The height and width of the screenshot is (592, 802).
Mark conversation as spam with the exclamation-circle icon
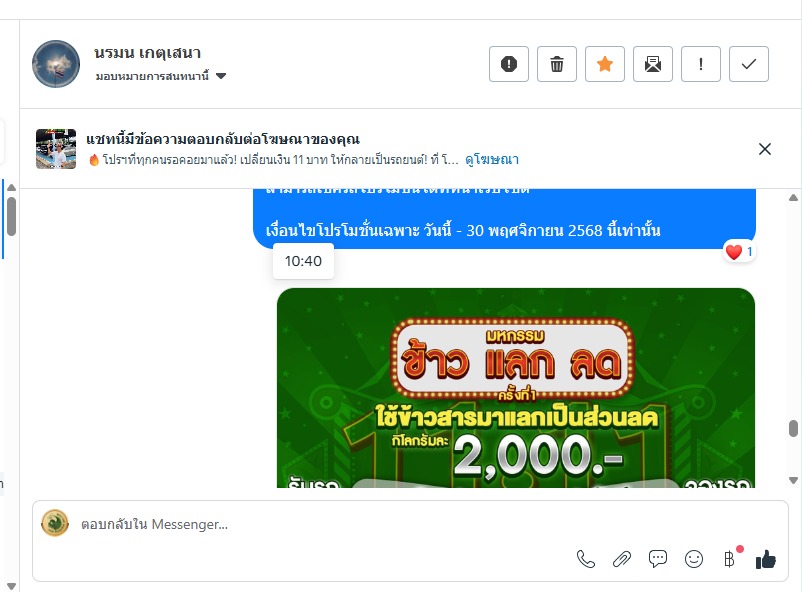tap(508, 64)
